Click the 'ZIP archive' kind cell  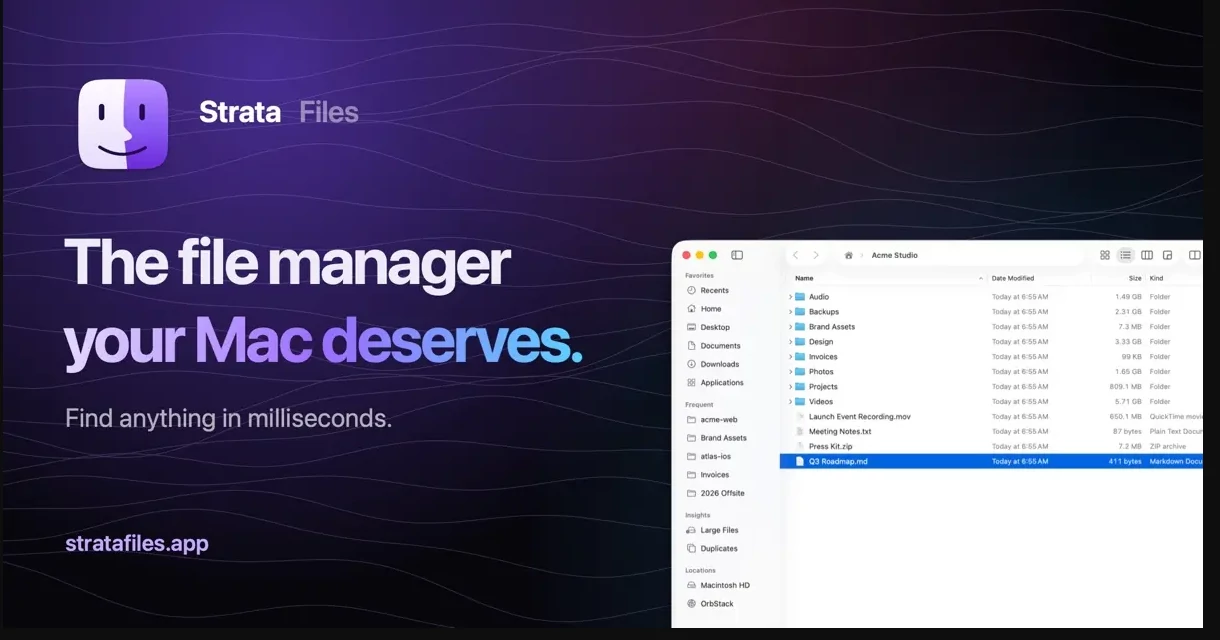click(x=1168, y=447)
